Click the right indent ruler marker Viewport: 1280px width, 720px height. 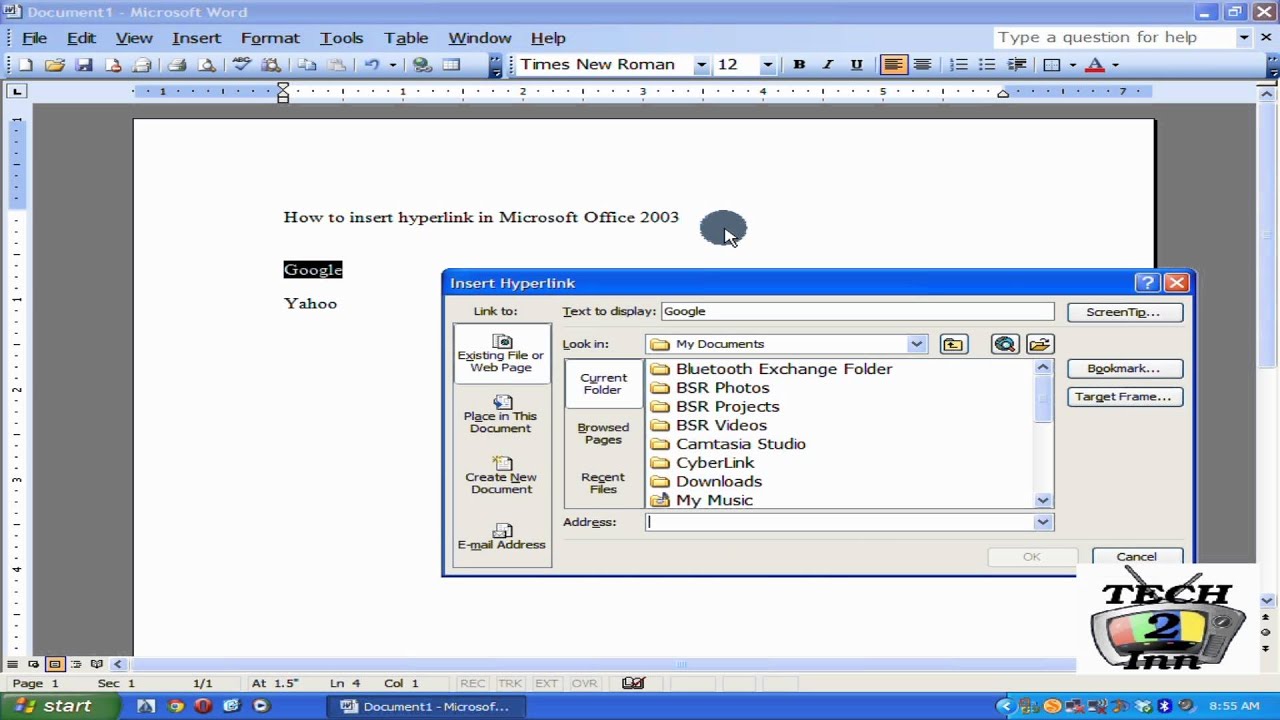click(x=1003, y=94)
